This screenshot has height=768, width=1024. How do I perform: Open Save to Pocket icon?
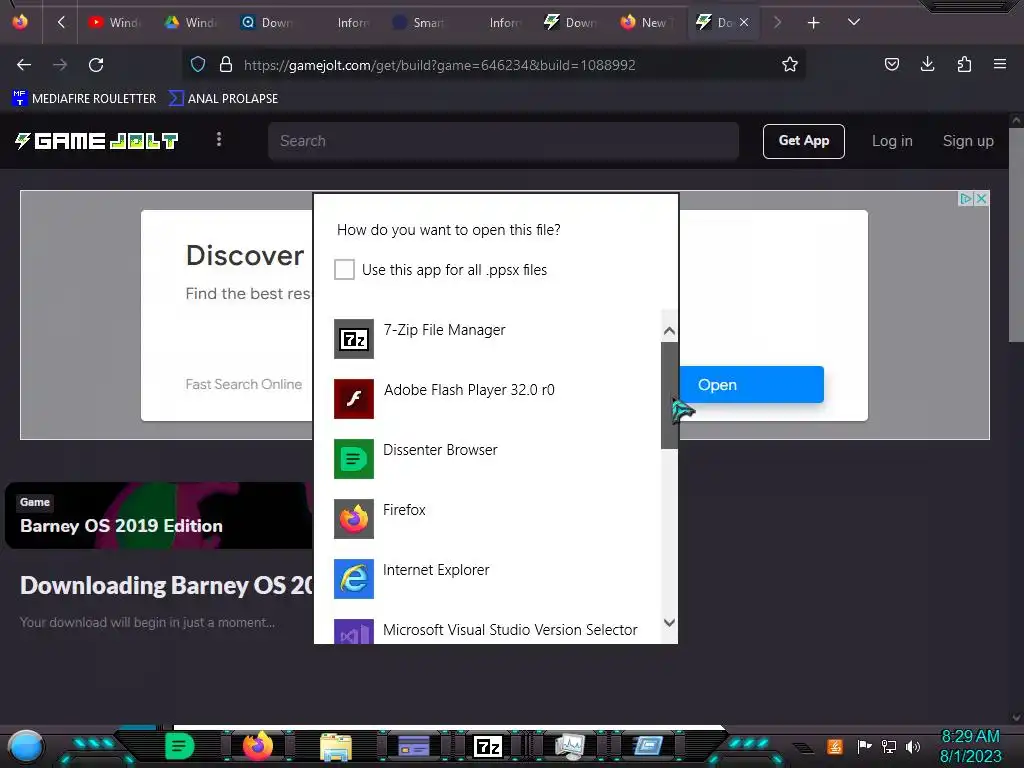coord(891,64)
